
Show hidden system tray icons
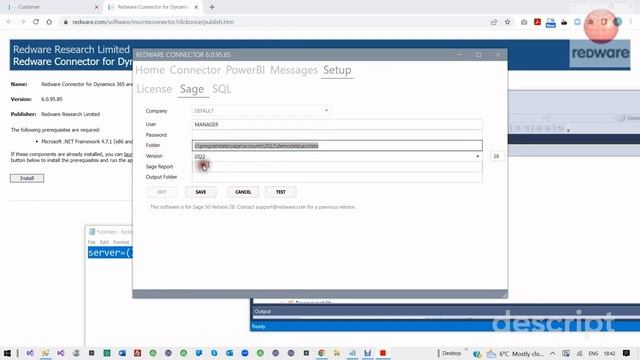pos(553,353)
